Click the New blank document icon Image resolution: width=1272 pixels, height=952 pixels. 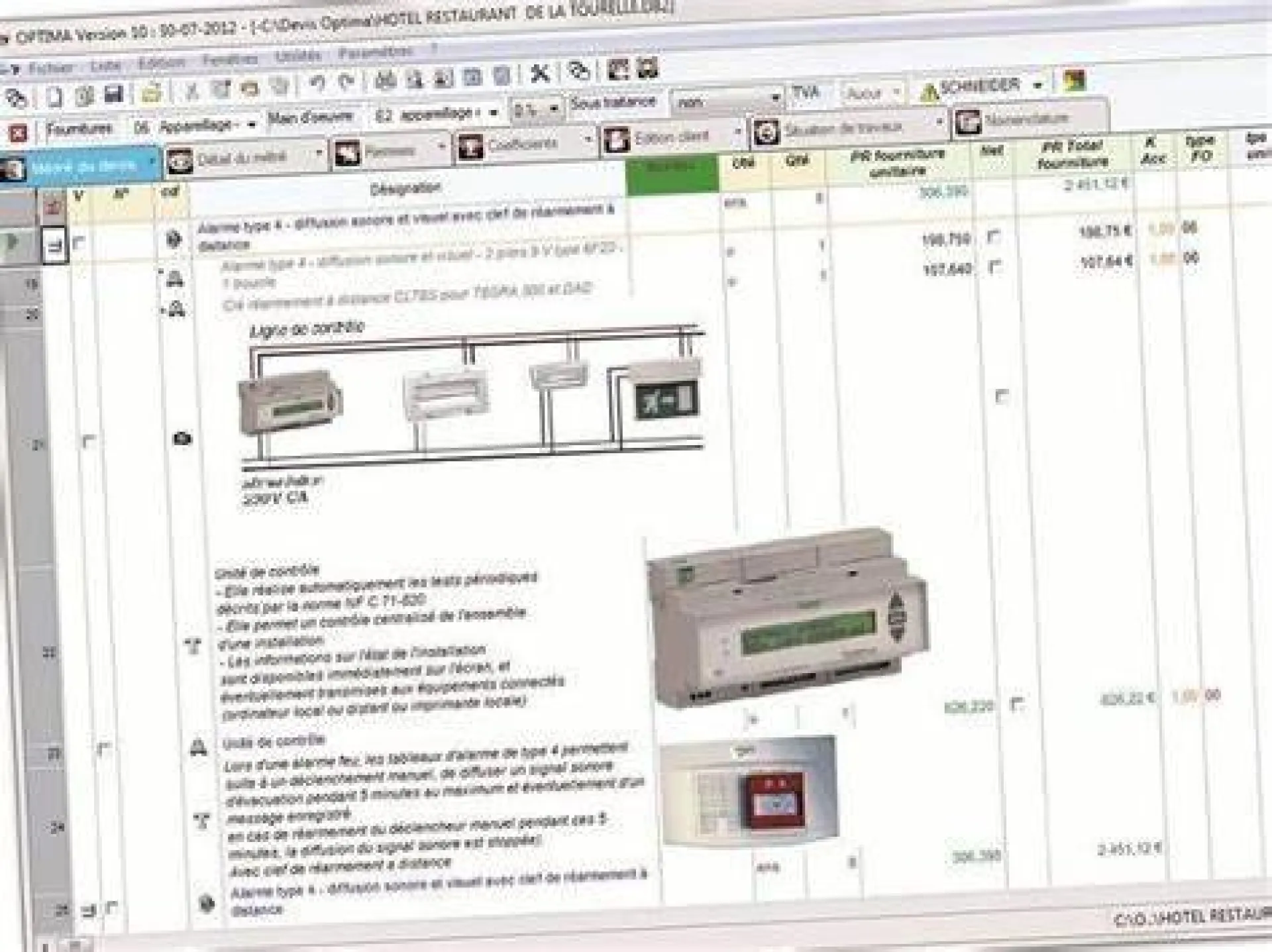tap(53, 97)
